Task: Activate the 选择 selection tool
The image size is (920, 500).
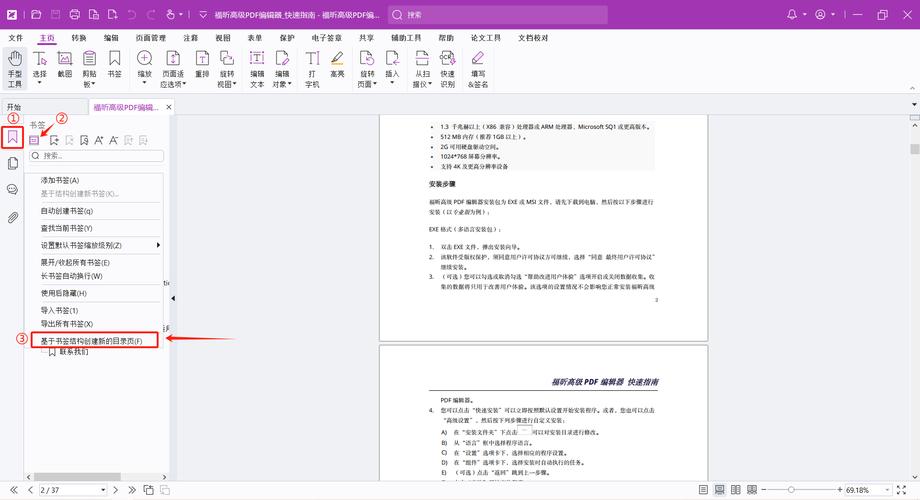Action: [39, 68]
